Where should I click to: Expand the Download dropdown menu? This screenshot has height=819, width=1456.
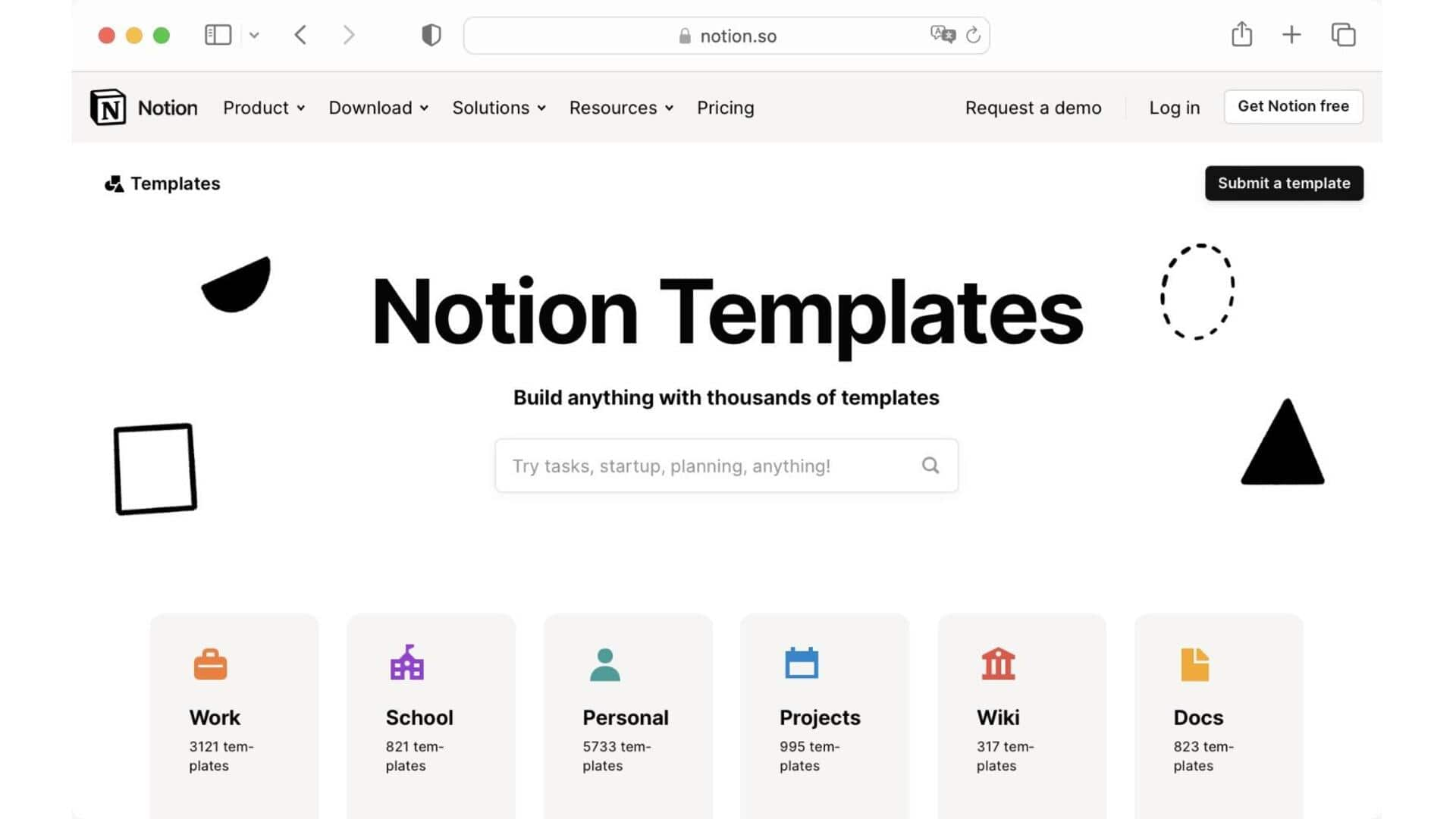(378, 107)
